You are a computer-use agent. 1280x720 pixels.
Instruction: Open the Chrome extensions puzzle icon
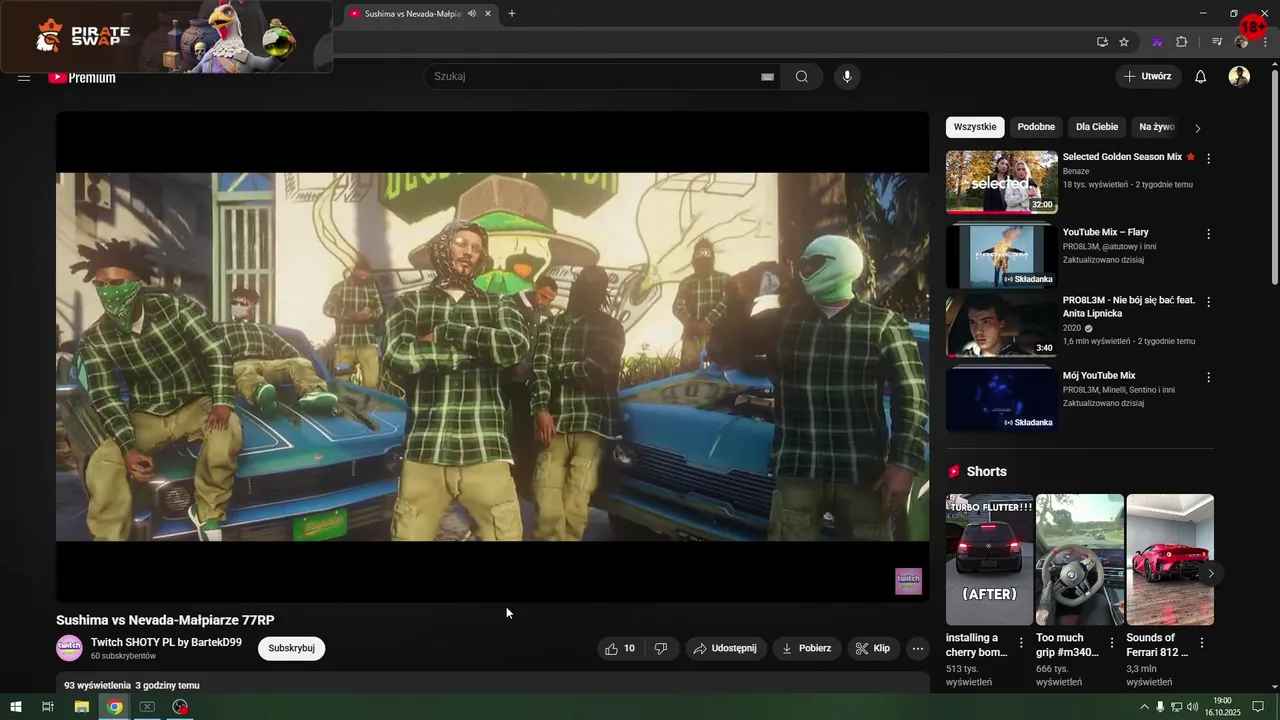click(x=1181, y=42)
